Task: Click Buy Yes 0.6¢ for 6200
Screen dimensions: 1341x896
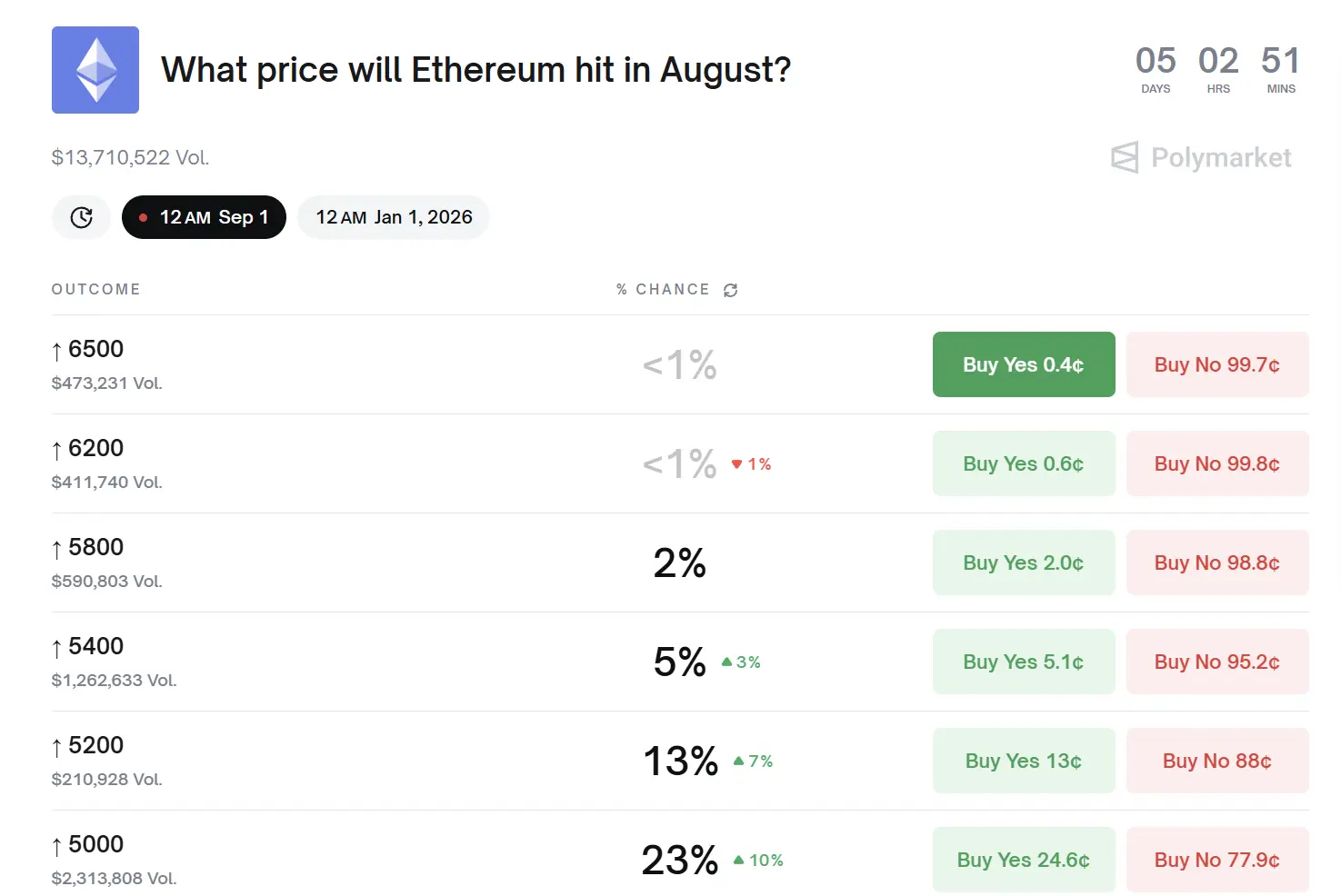Action: (1023, 463)
